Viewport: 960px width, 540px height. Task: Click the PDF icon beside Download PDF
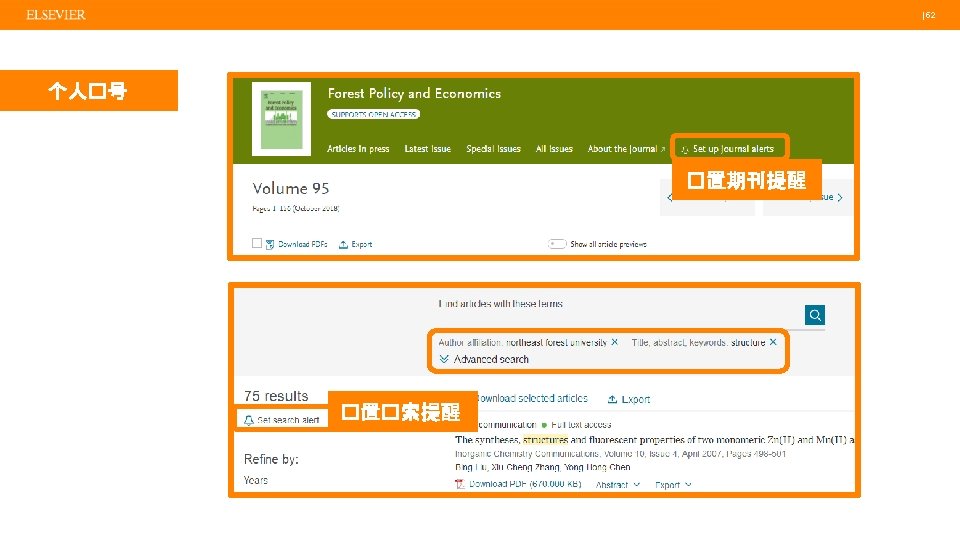tap(460, 484)
